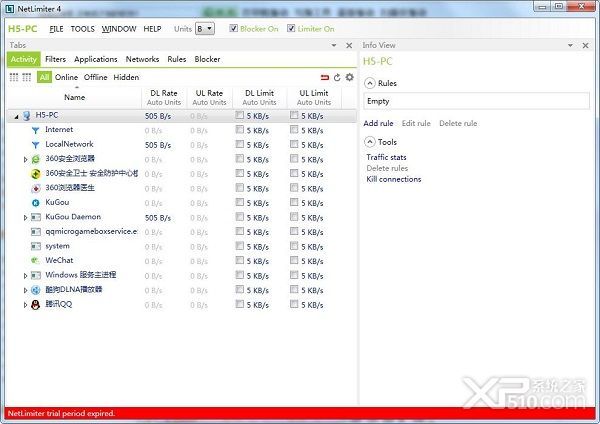Enable DL Limit checkbox for Internet row
Screen dimensions: 600x424
click(240, 130)
